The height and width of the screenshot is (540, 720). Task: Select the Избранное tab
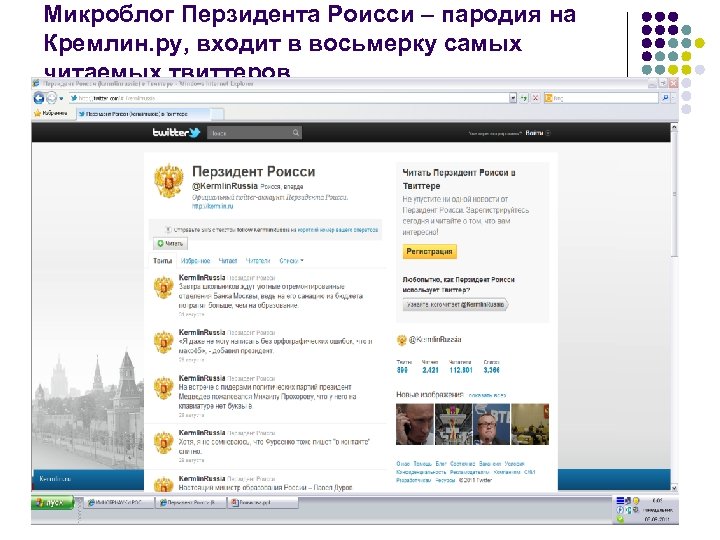pos(195,260)
